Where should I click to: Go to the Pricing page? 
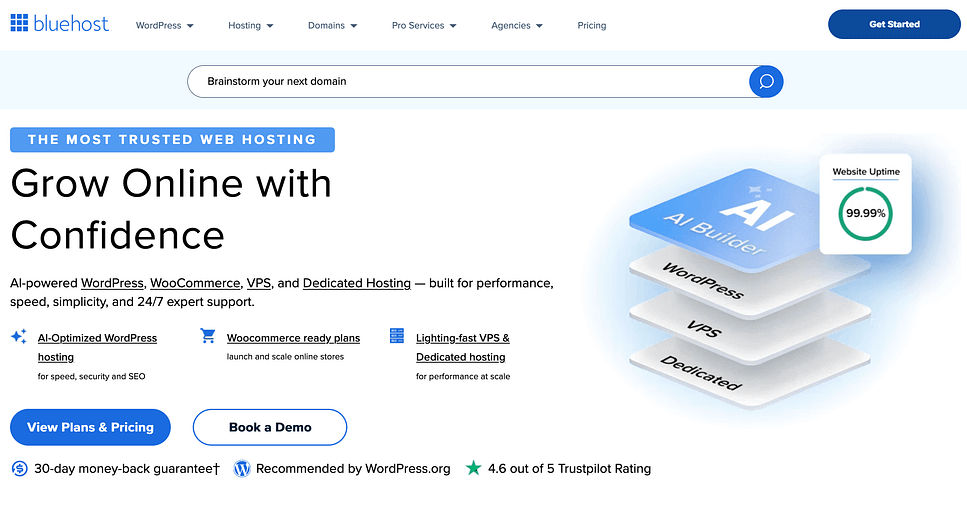pyautogui.click(x=592, y=25)
